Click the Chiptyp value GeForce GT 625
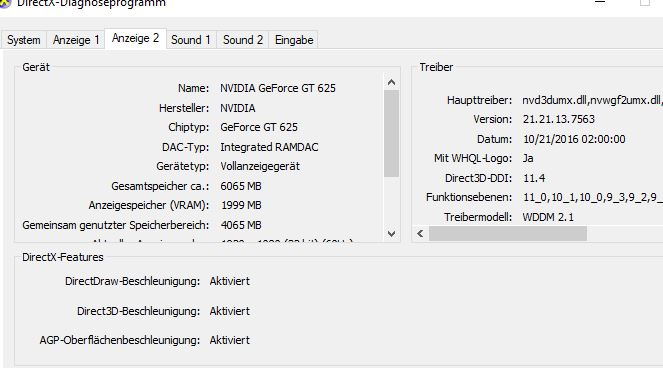 coord(259,127)
